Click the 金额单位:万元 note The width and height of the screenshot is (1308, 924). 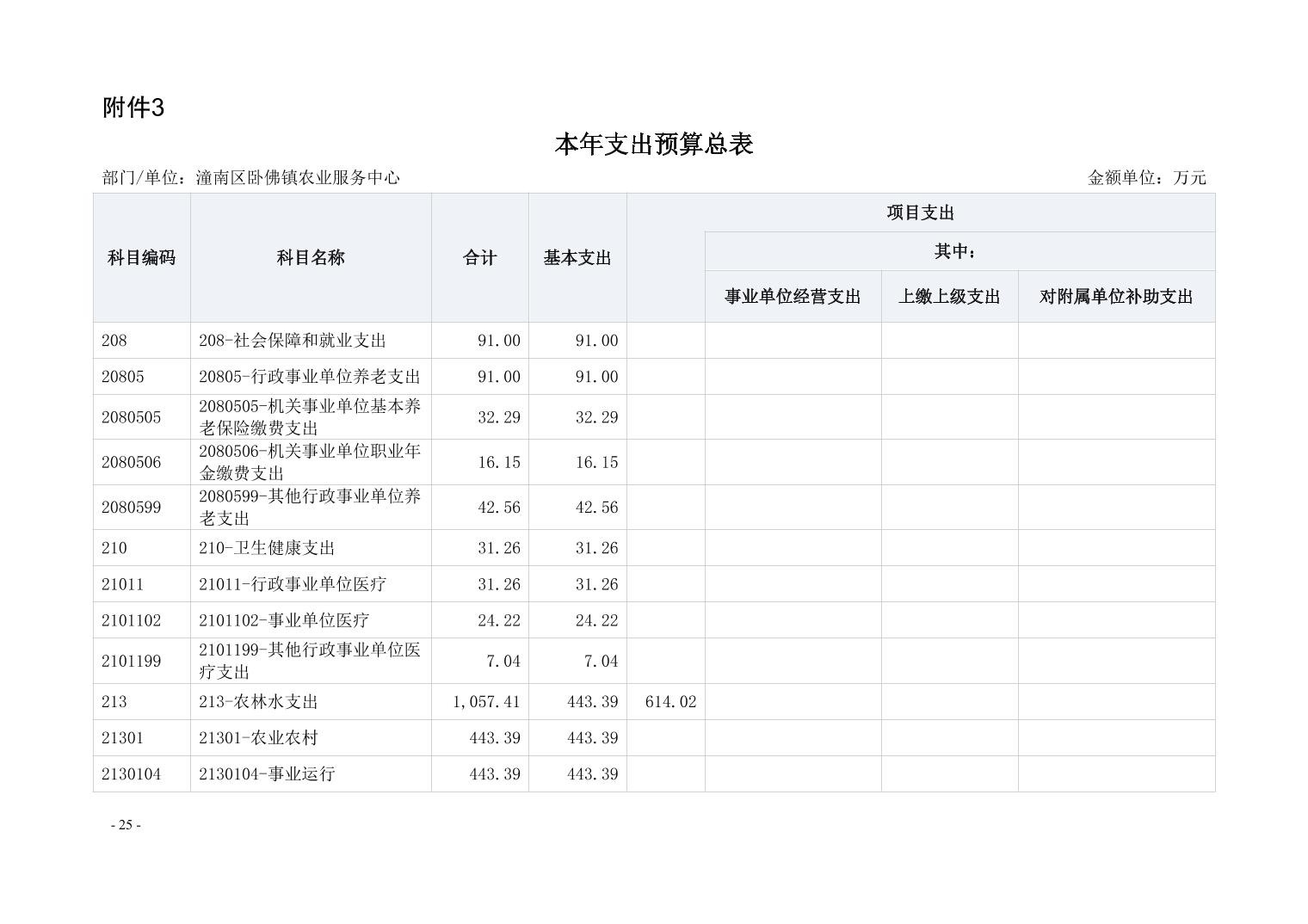coord(1147,177)
